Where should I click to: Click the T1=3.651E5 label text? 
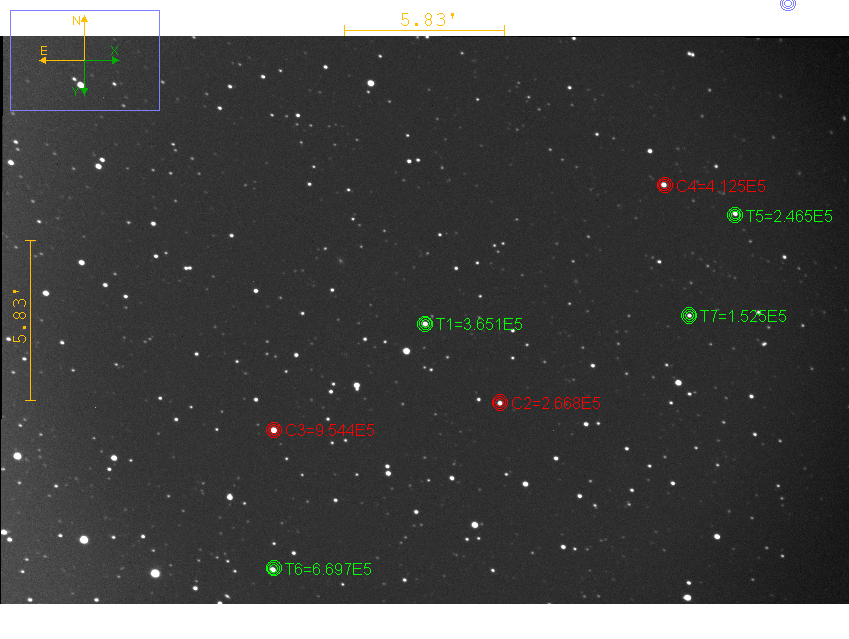(x=479, y=324)
